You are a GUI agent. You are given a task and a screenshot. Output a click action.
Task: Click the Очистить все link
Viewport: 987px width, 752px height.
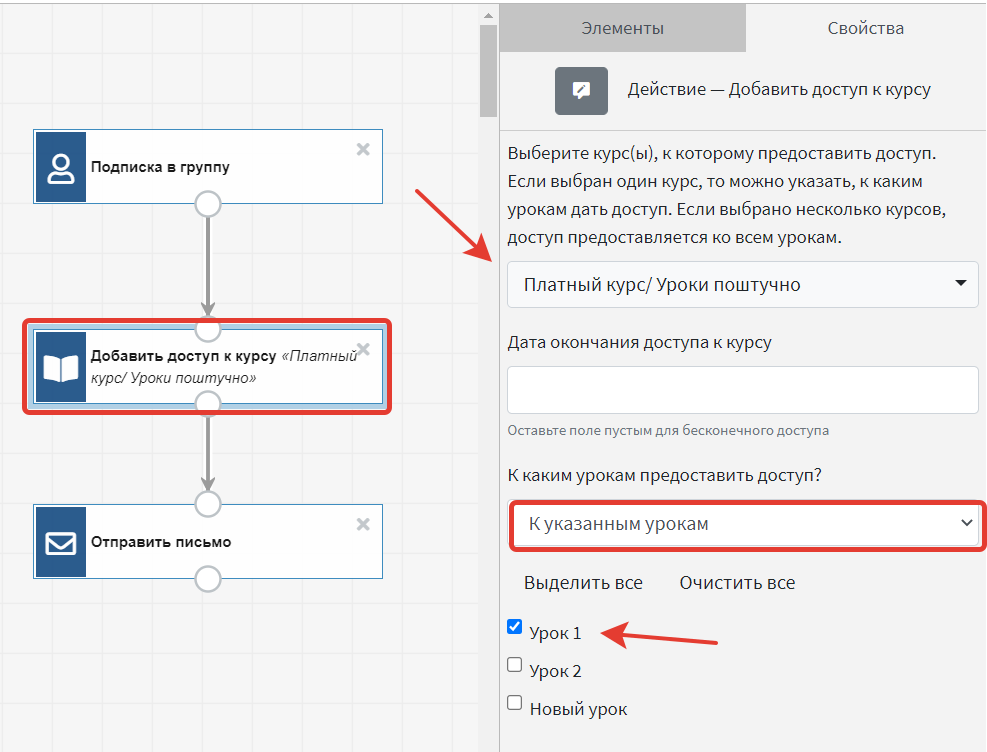coord(737,582)
